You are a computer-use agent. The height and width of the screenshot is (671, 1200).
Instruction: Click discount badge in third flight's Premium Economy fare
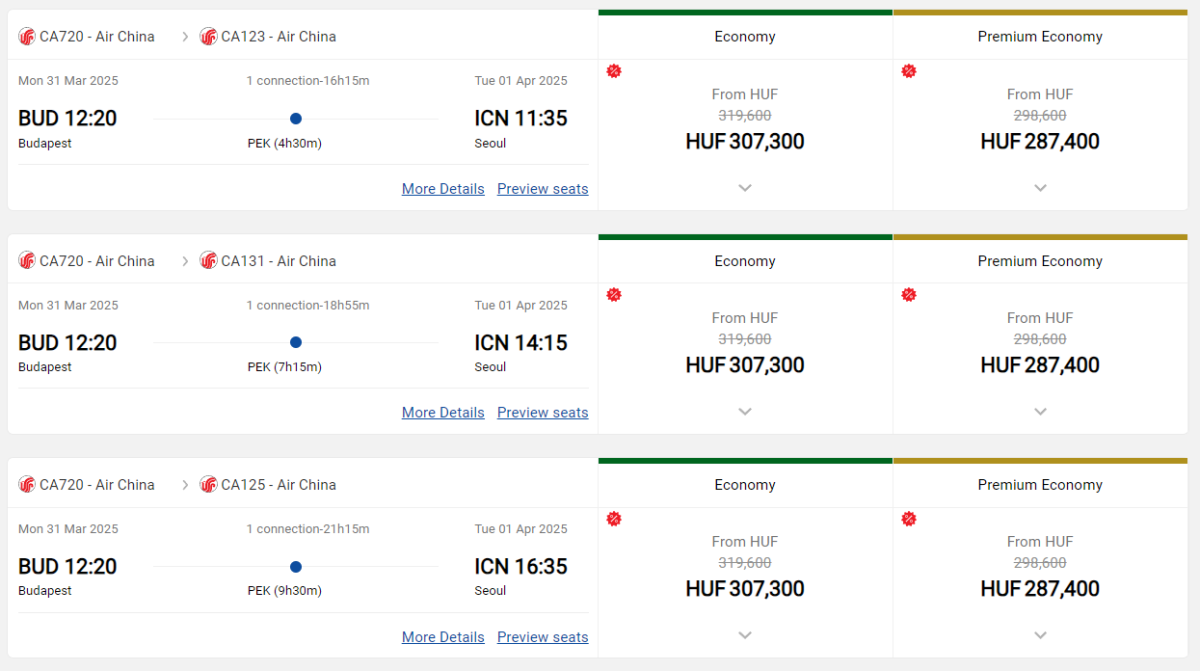coord(909,519)
